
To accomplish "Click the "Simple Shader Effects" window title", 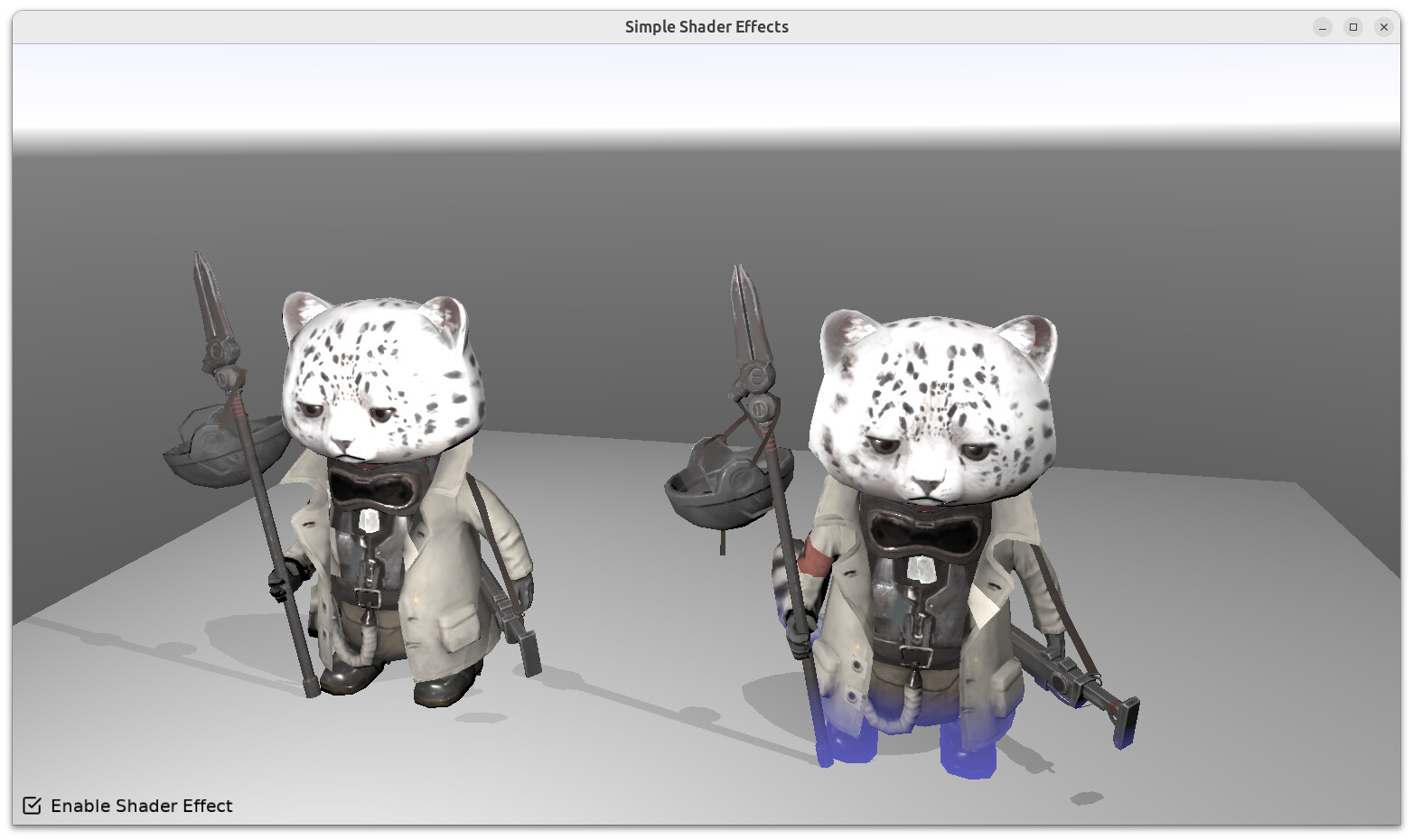I will (x=706, y=27).
